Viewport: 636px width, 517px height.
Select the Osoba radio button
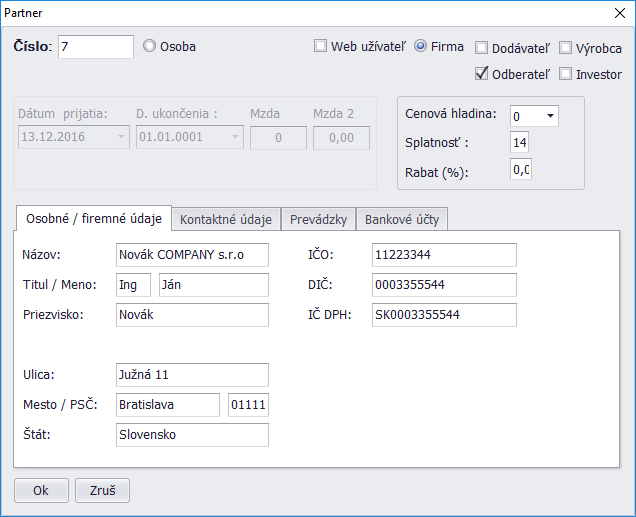pyautogui.click(x=150, y=46)
